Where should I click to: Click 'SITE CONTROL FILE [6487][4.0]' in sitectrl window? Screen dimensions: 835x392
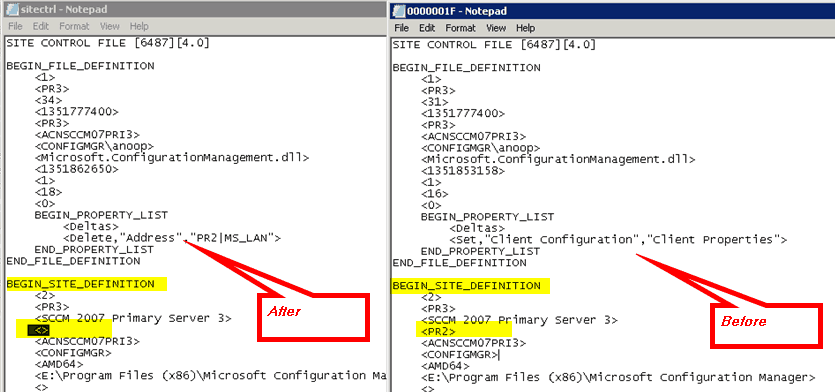pyautogui.click(x=108, y=43)
